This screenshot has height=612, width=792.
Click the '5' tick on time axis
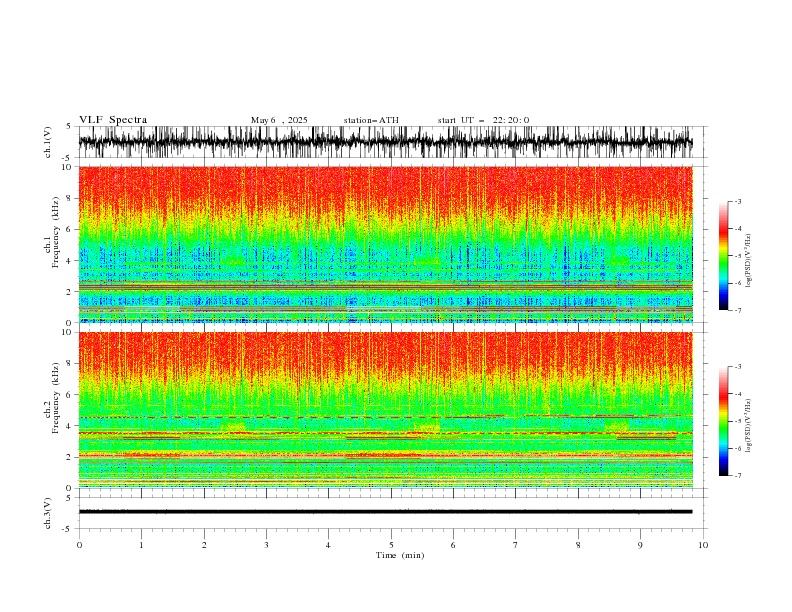(391, 545)
